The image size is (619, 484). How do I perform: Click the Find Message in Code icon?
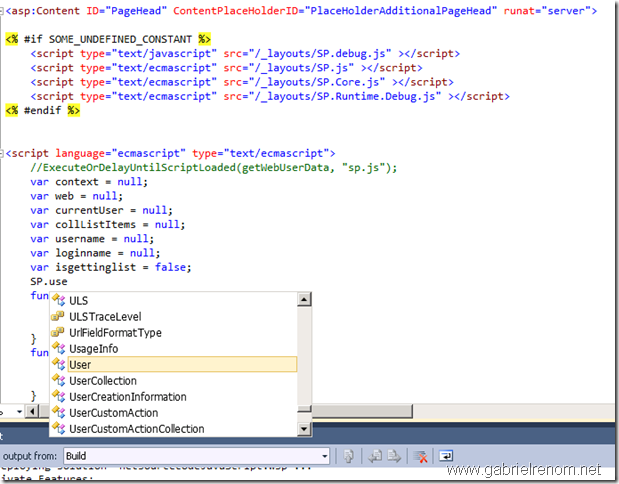(x=349, y=456)
